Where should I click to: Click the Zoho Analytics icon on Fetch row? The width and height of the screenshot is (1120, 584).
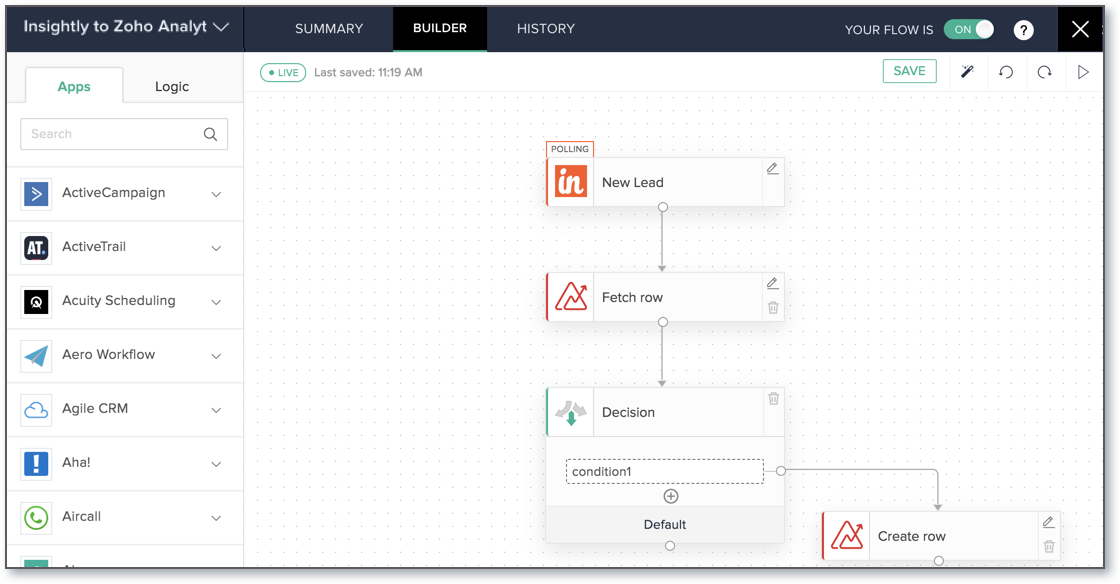[571, 297]
